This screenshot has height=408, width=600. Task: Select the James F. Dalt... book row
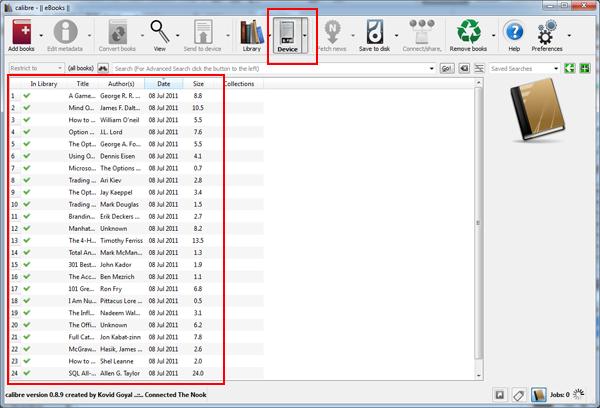[137, 108]
